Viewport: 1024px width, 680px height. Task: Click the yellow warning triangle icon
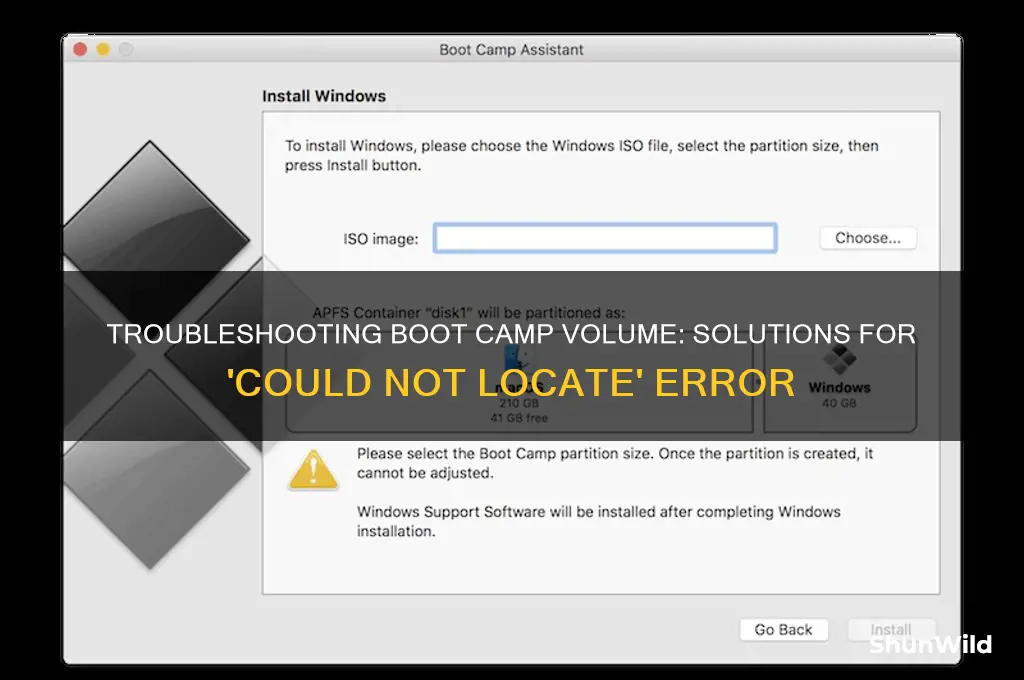(313, 470)
